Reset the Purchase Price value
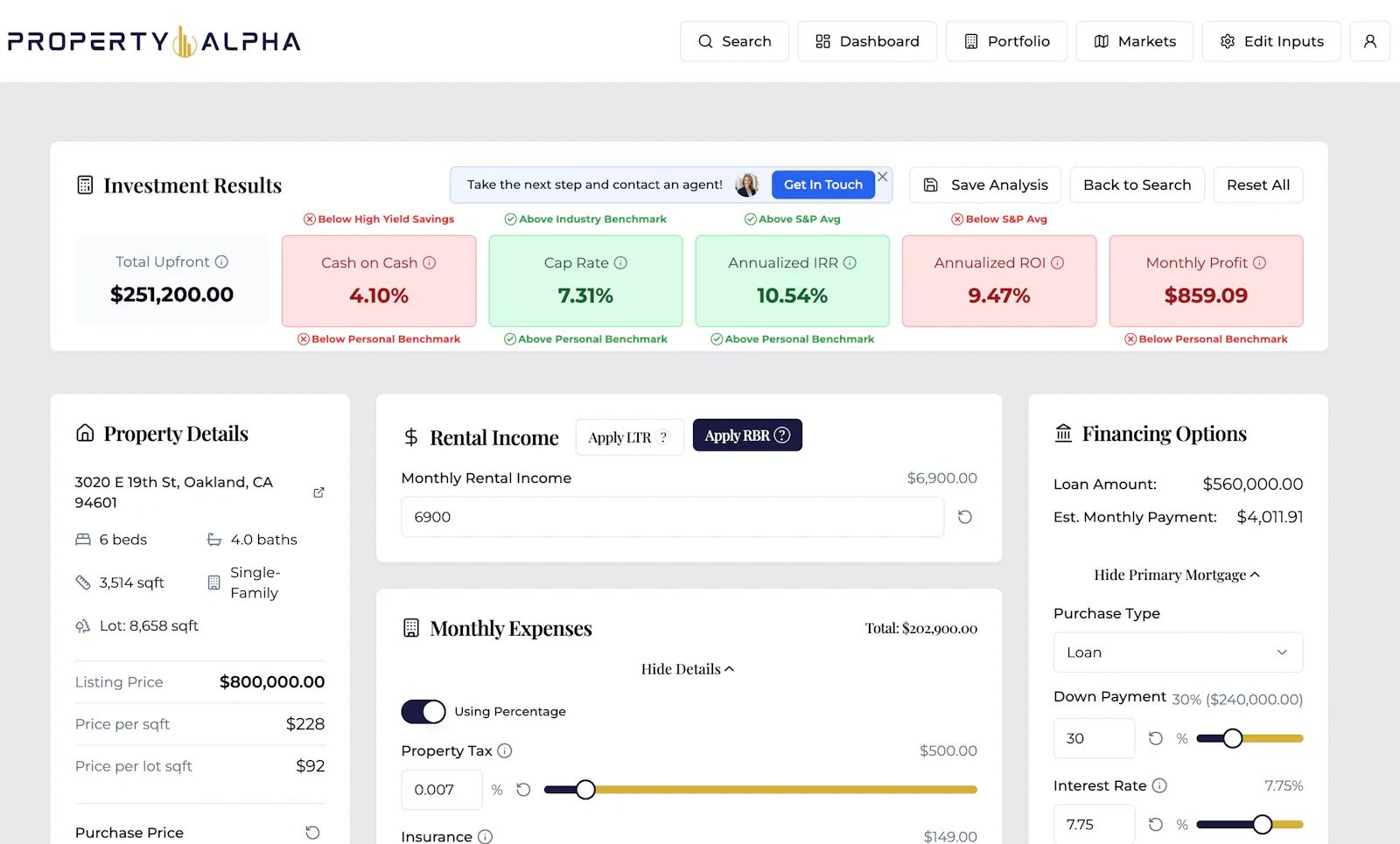This screenshot has height=844, width=1400. tap(312, 833)
